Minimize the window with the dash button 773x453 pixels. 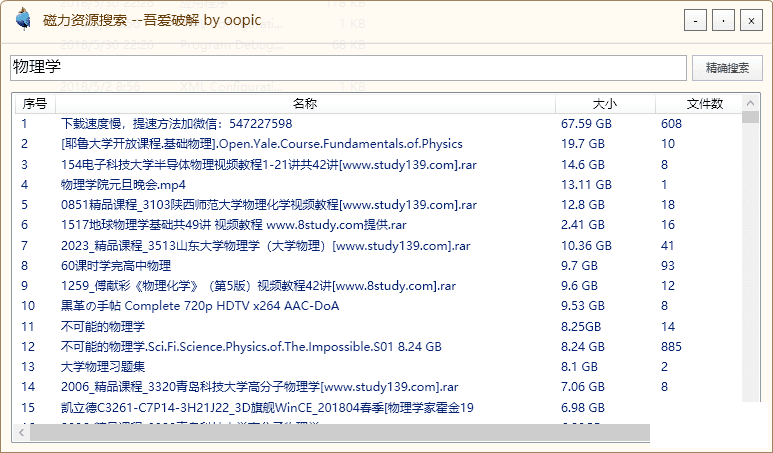click(x=694, y=21)
